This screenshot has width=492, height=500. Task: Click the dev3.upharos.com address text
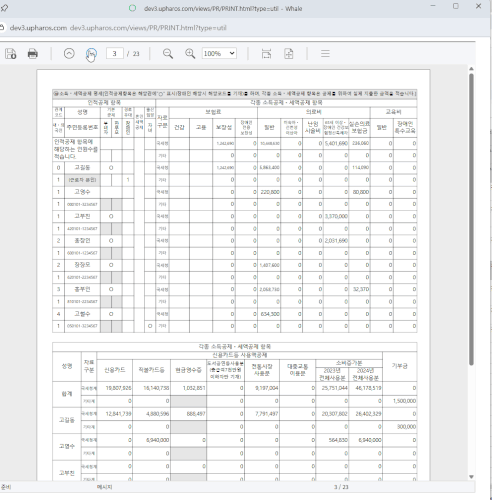coord(38,28)
